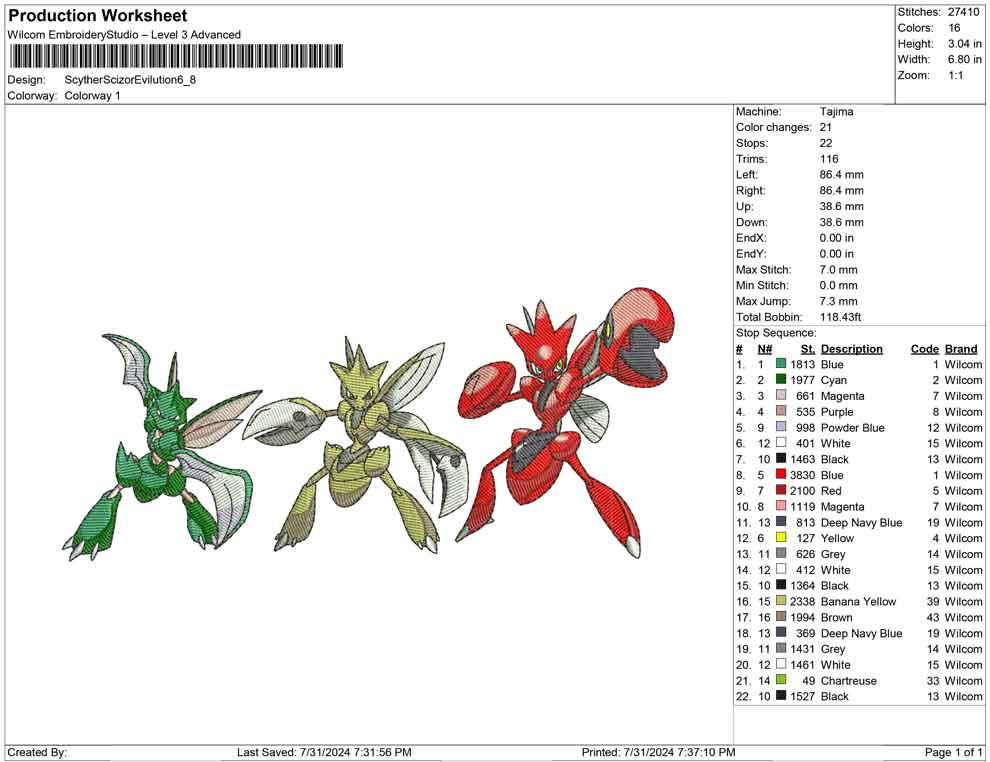Click the Machine value Tajima
This screenshot has height=762, width=990.
coord(837,112)
